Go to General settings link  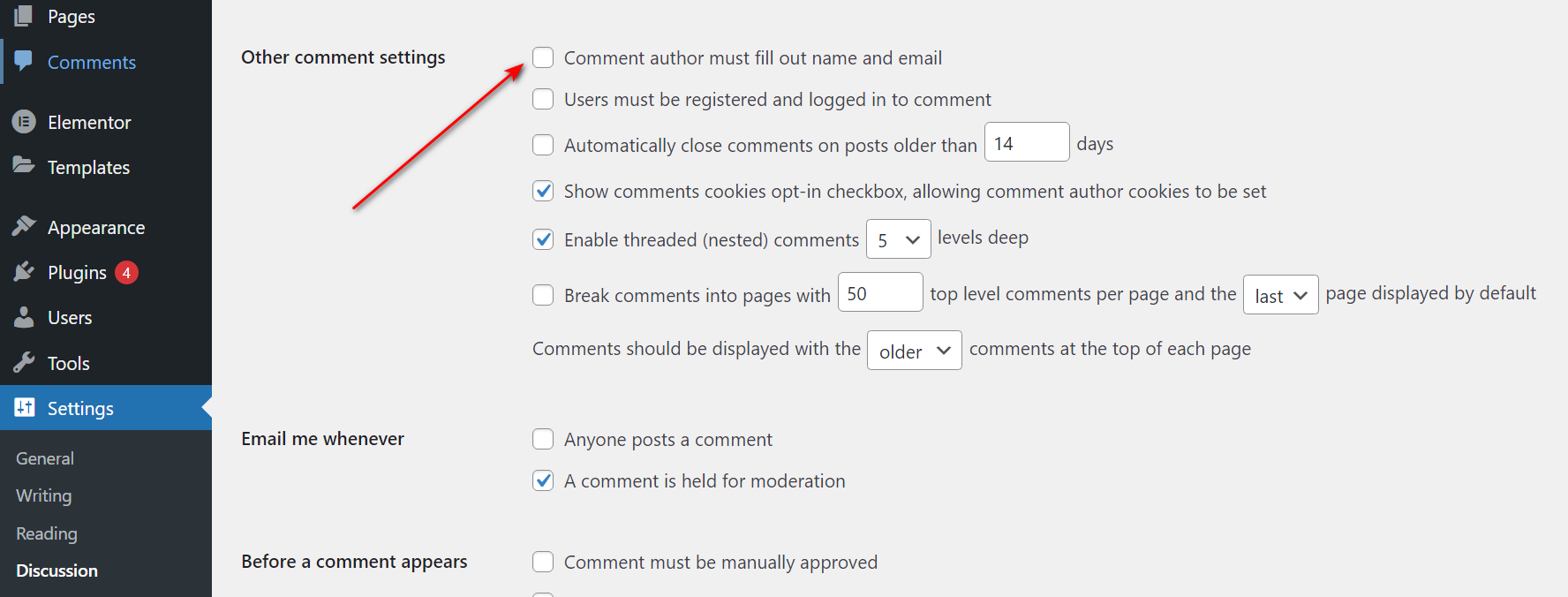coord(45,458)
